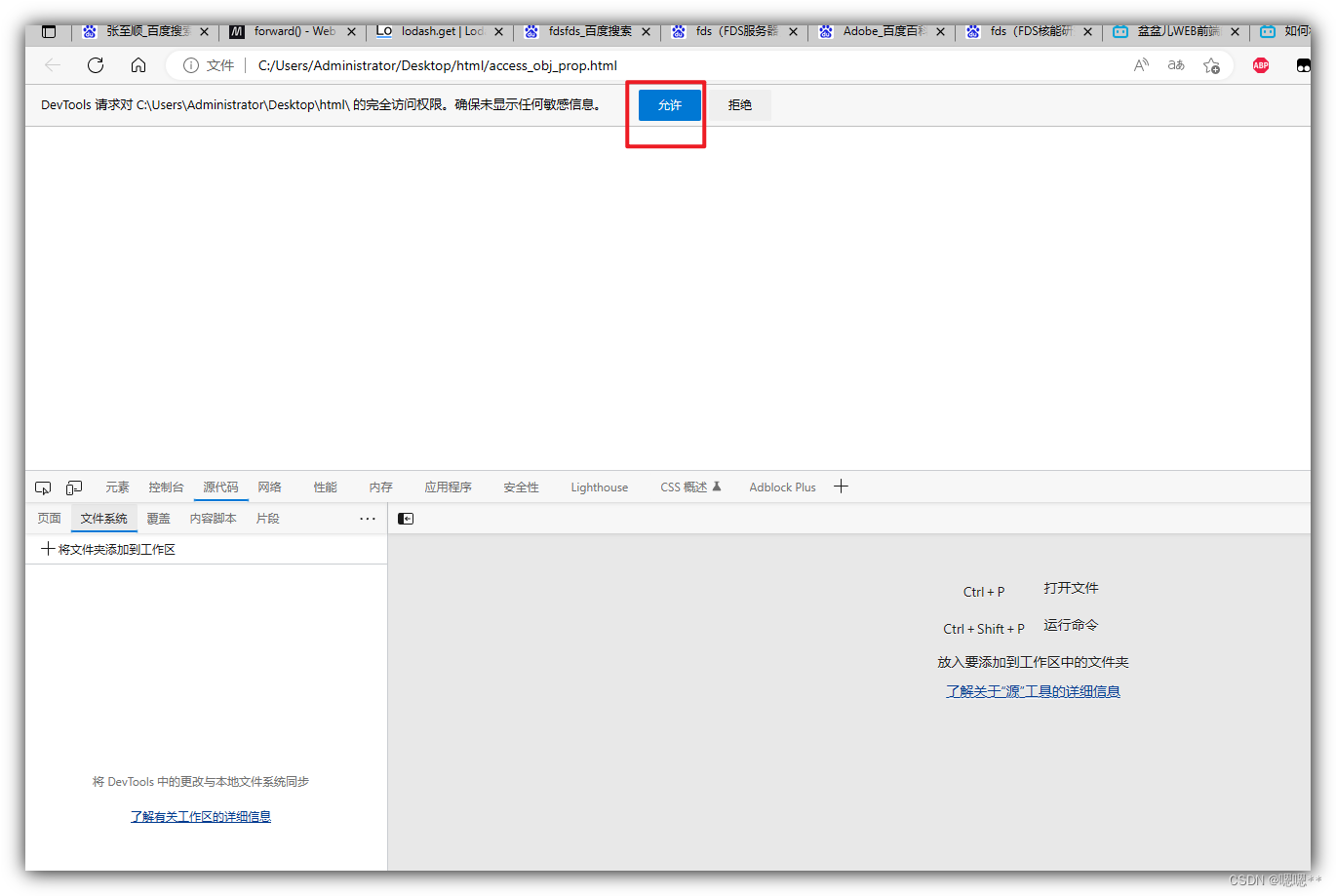1336x896 pixels.
Task: Open the Lighthouse DevTools tab
Action: click(600, 487)
